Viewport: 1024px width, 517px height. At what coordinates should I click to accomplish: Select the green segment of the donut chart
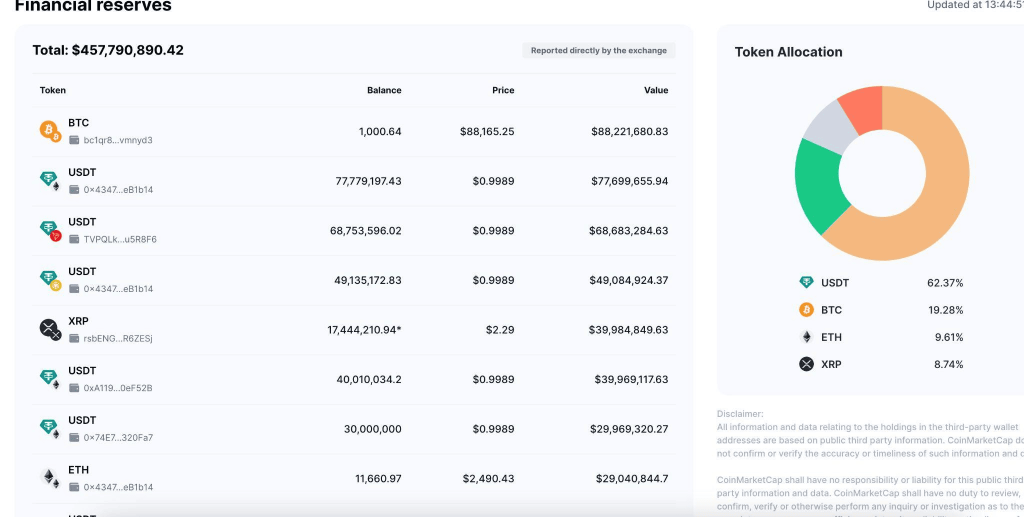tap(818, 184)
